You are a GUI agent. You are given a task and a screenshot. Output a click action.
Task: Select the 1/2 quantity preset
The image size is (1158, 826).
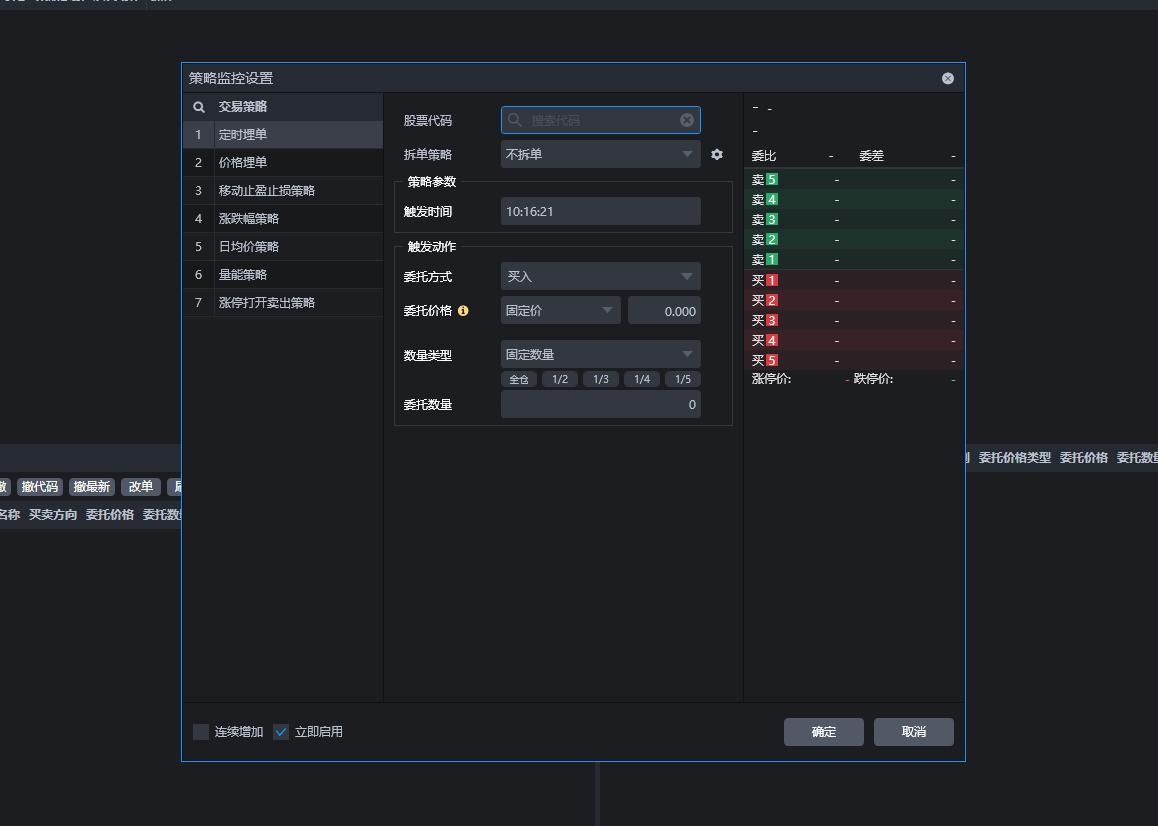[560, 379]
